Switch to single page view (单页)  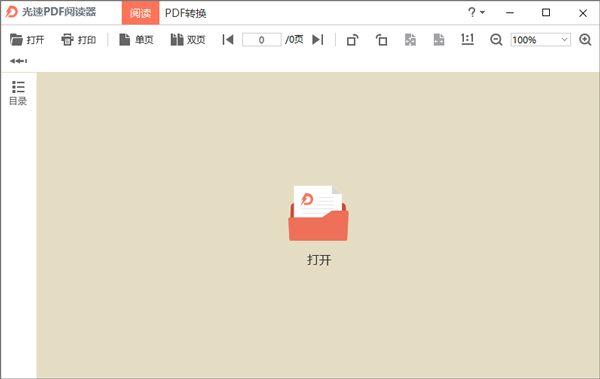click(x=136, y=39)
